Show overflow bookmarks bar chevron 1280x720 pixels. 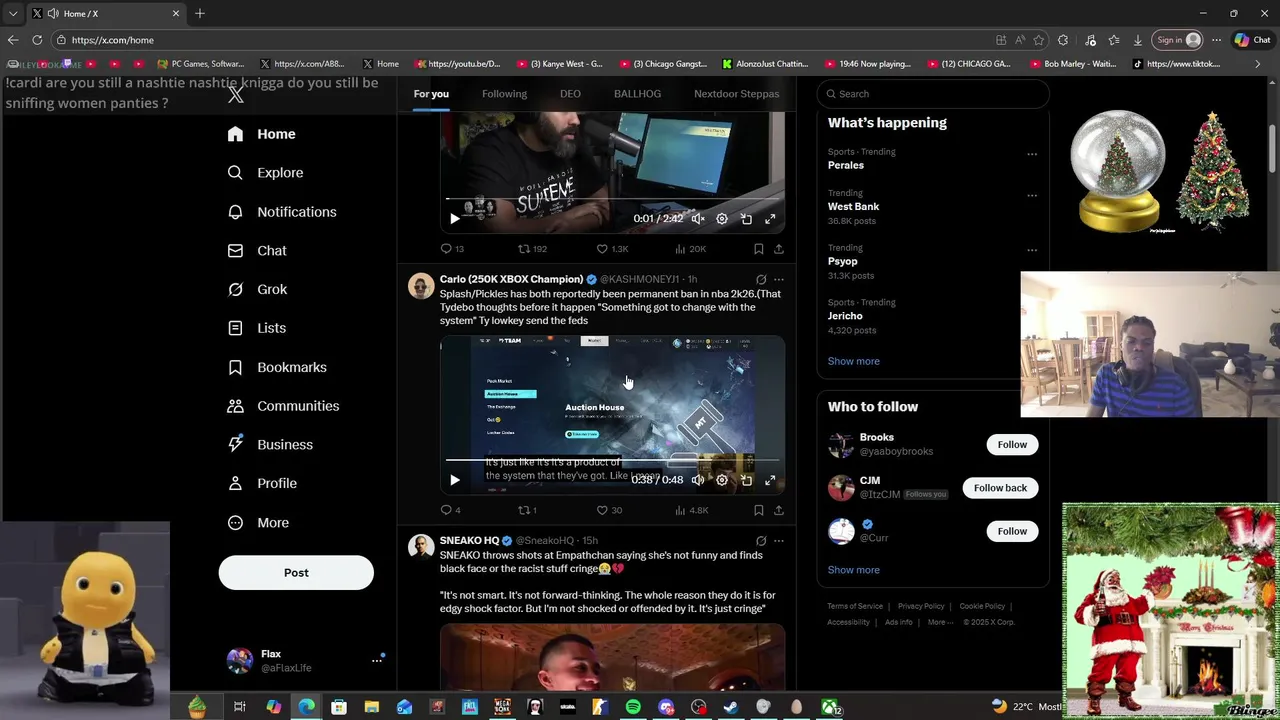tap(1257, 64)
